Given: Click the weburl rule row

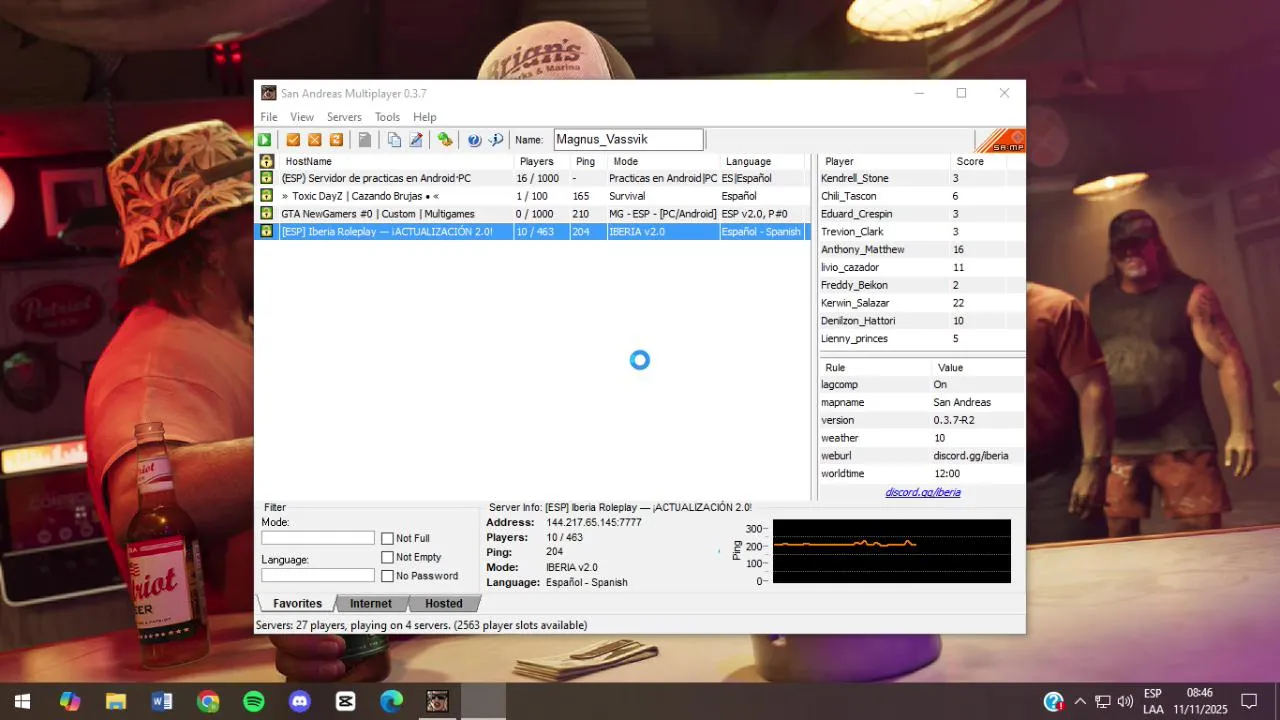Looking at the screenshot, I should [x=921, y=456].
